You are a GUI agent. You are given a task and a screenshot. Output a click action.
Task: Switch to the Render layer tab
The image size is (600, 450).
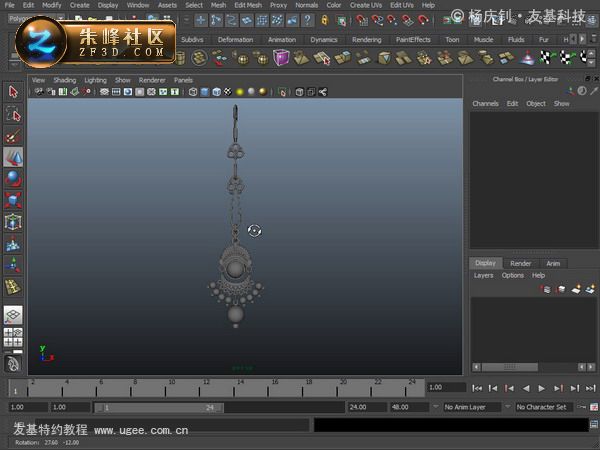(520, 263)
